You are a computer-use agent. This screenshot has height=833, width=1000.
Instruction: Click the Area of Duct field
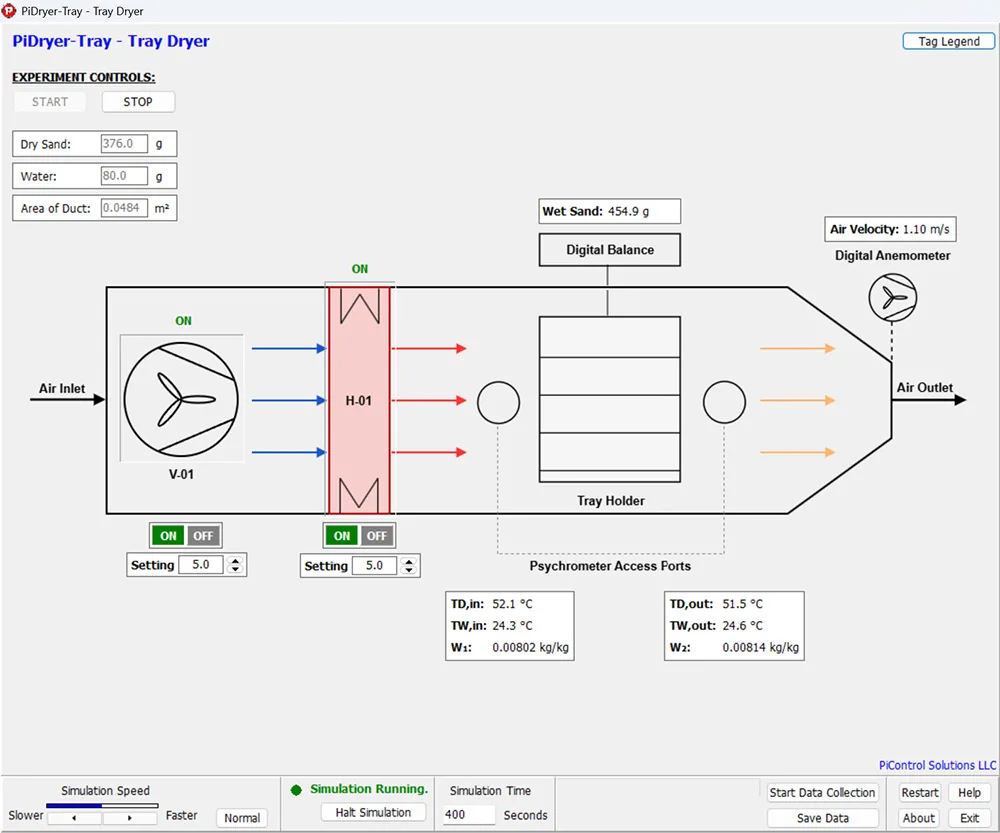coord(124,207)
